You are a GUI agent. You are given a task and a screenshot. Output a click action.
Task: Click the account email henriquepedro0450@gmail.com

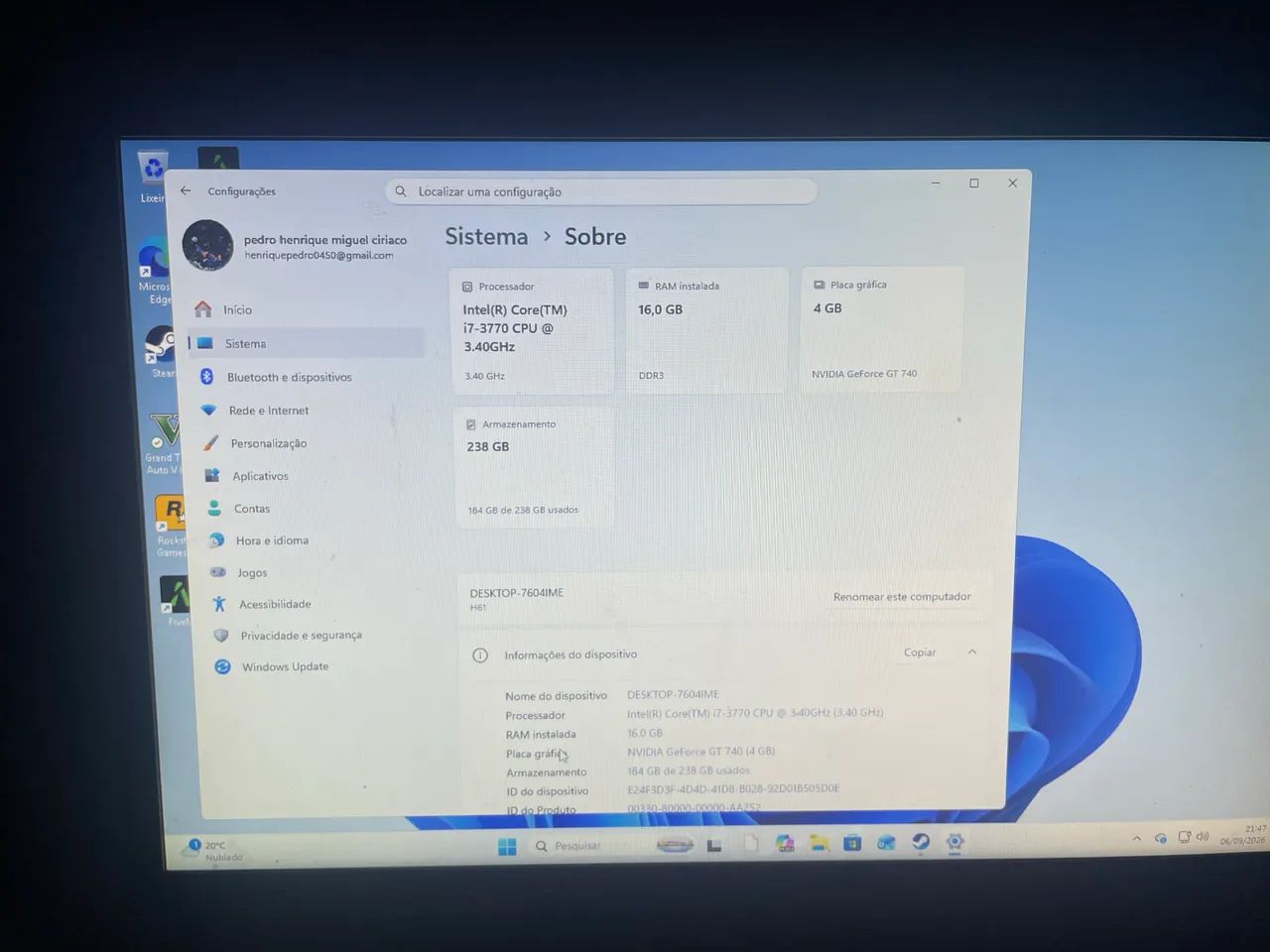pos(318,256)
